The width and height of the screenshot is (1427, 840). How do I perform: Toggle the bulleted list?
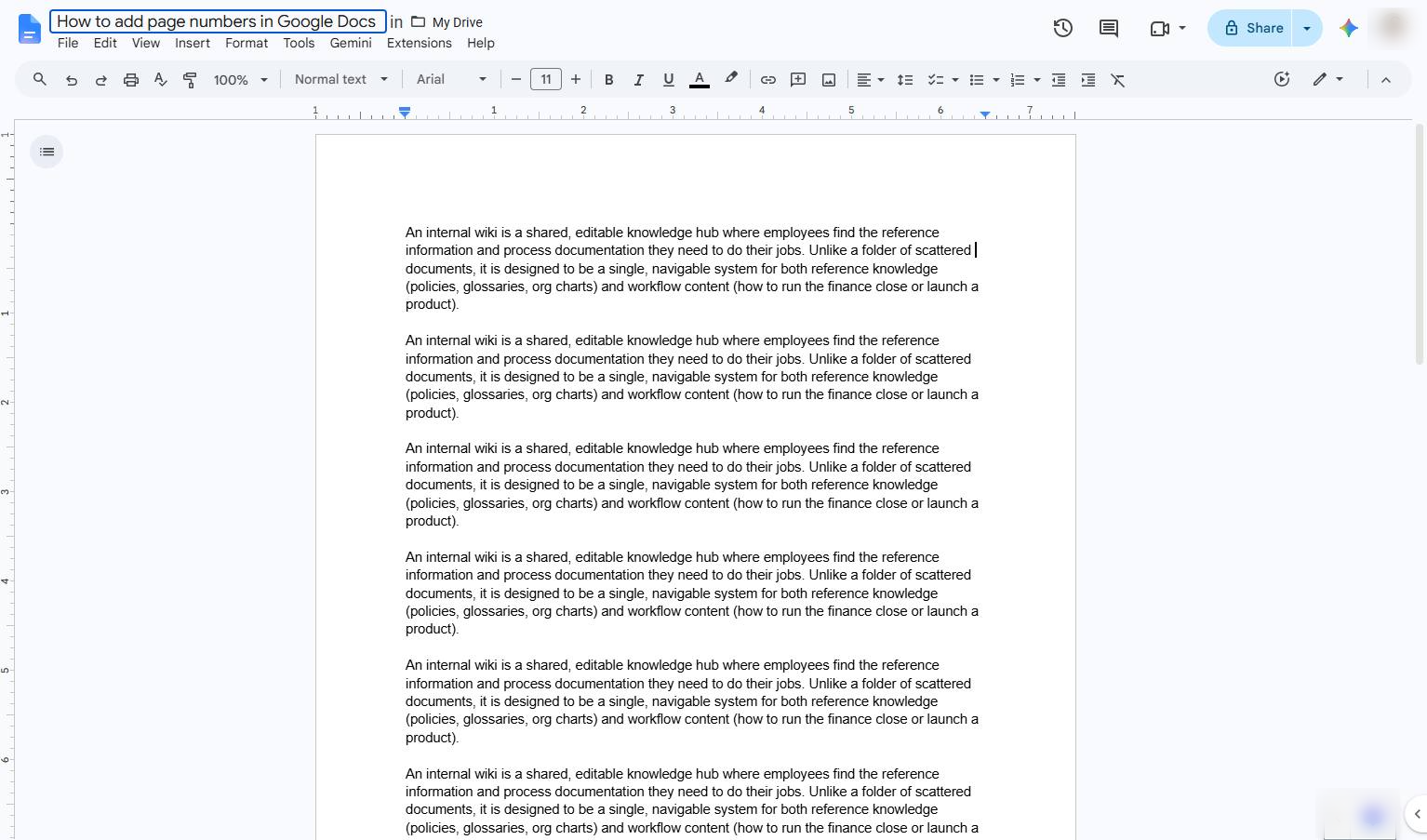coord(976,80)
